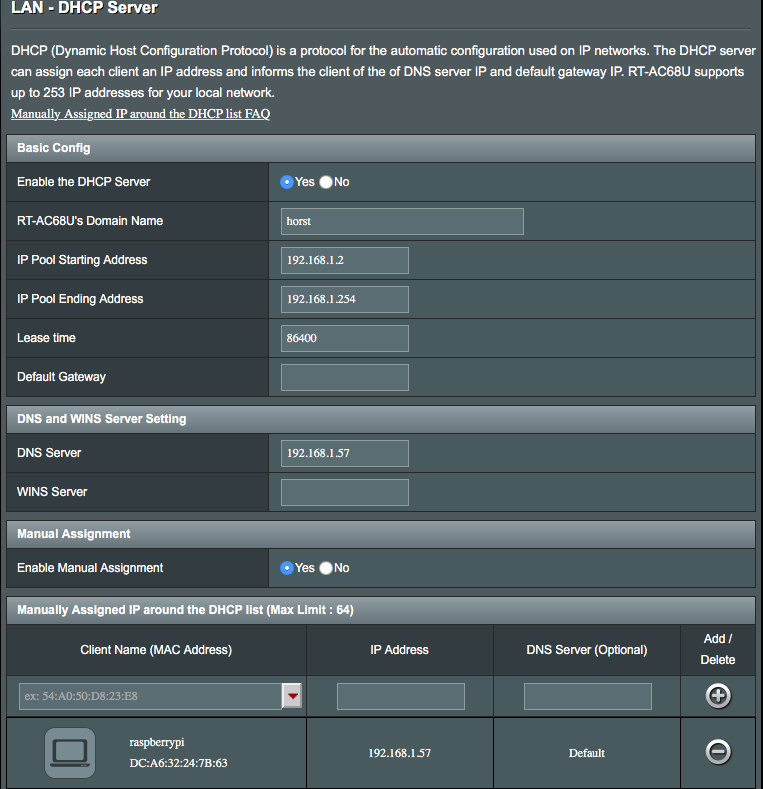Click the IP Pool Ending Address field

coord(345,299)
